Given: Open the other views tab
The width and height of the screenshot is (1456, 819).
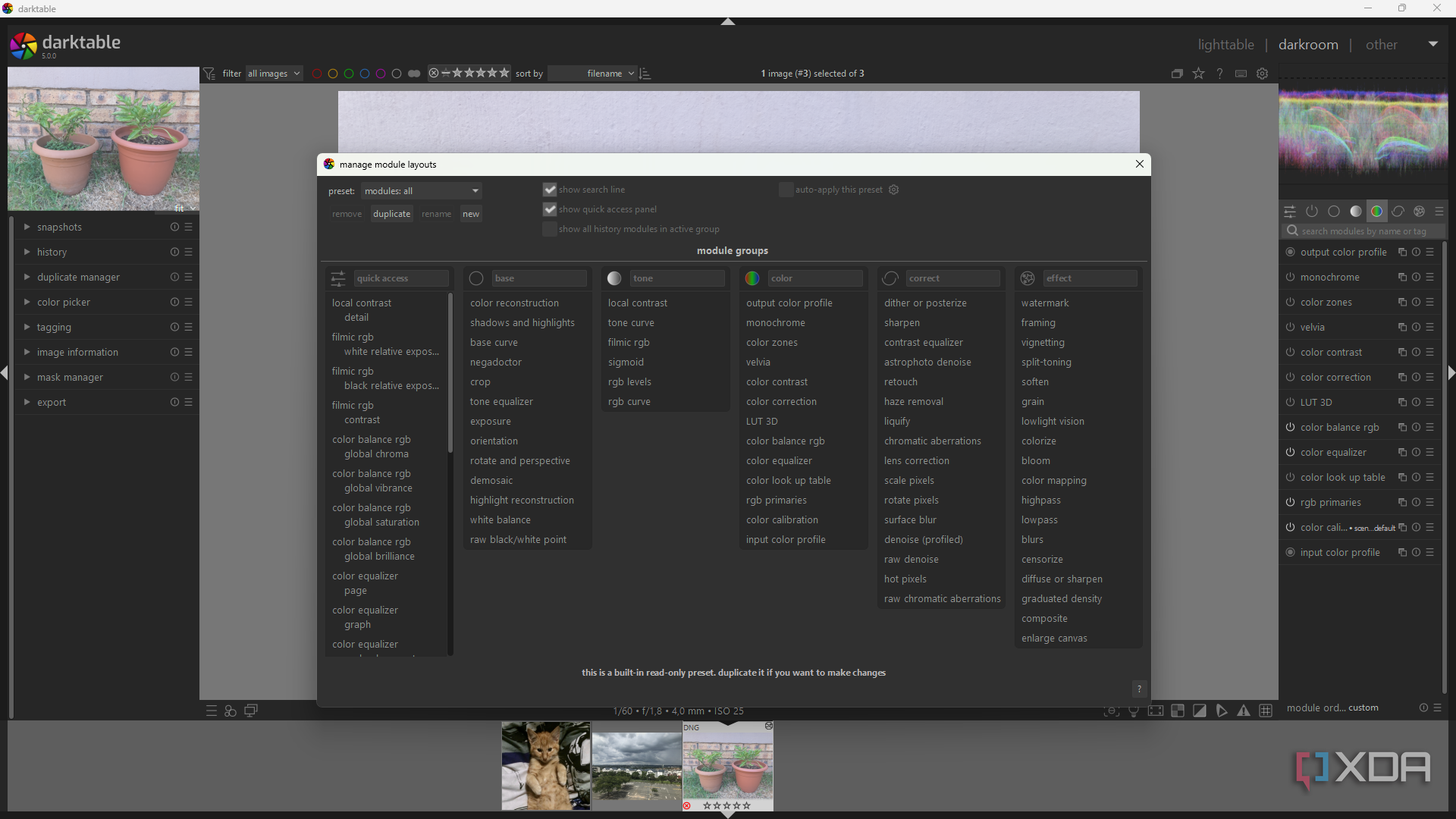Looking at the screenshot, I should click(1381, 45).
